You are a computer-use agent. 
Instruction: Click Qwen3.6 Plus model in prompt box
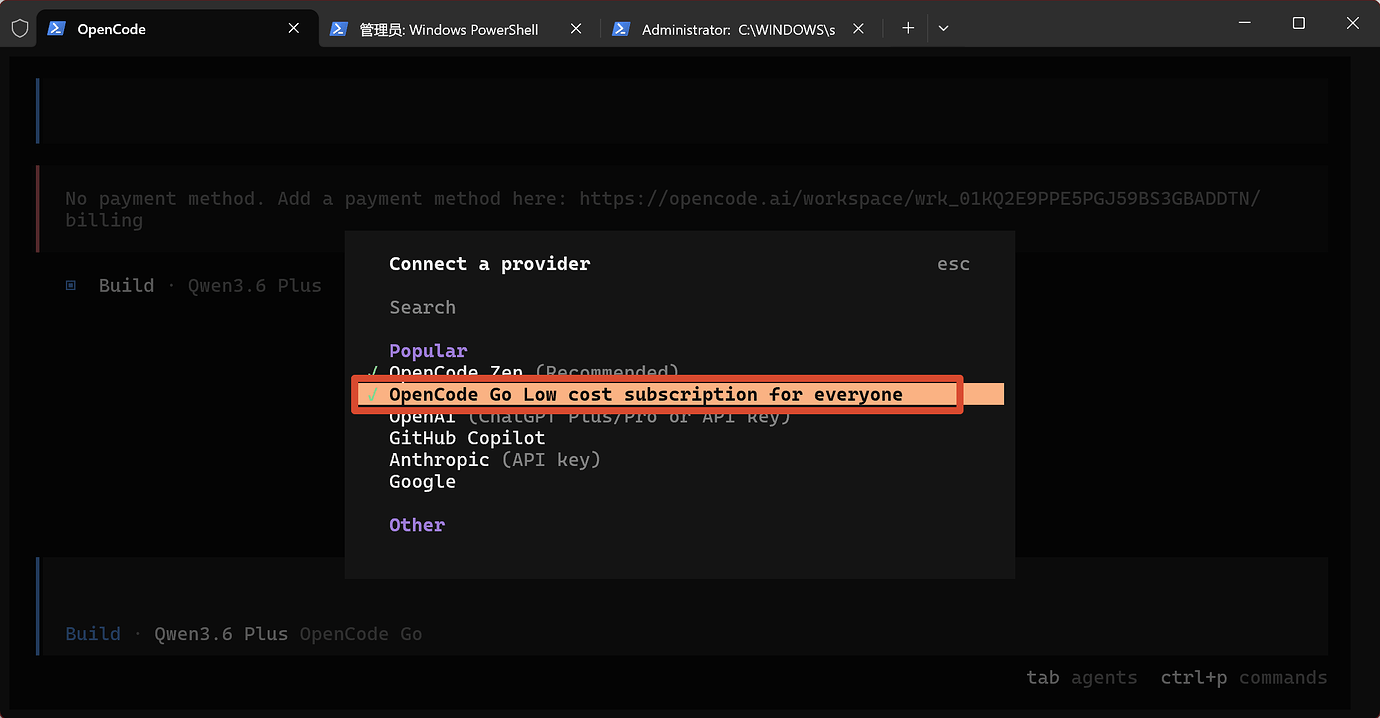pos(221,634)
